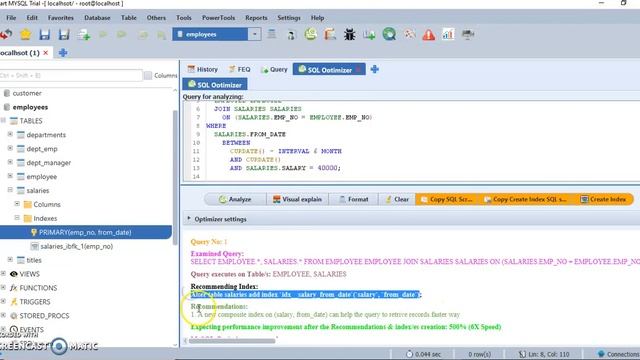Open the employees database dropdown
This screenshot has width=640, height=360.
coord(254,34)
